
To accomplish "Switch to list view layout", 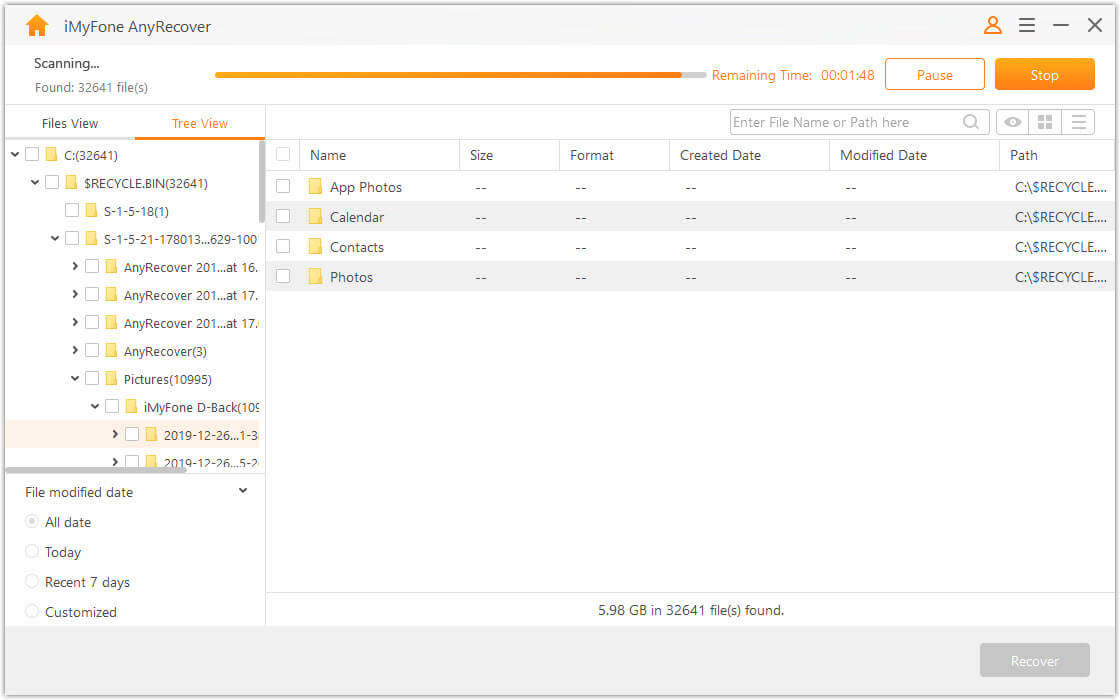I will click(1078, 121).
